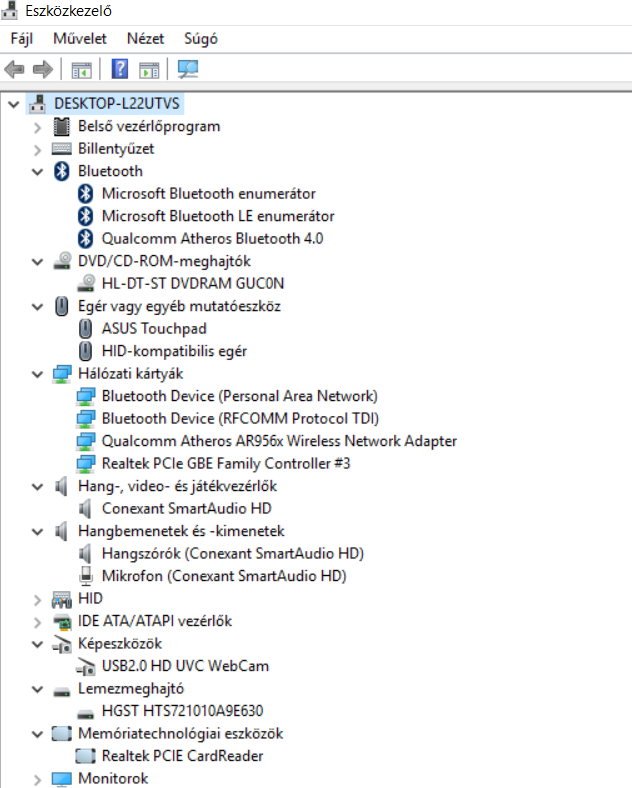
Task: Expand the Belső vezérlőprogram category
Action: click(37, 127)
